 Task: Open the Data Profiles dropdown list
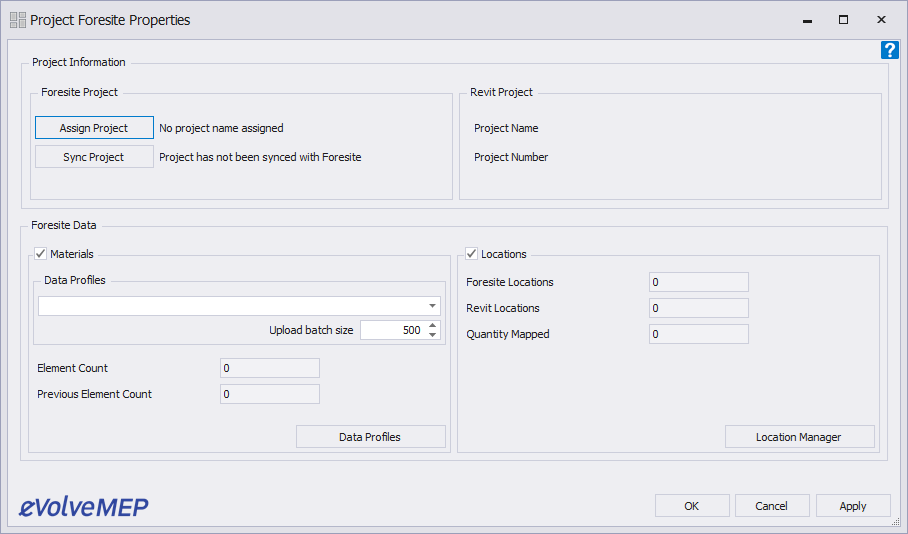tap(432, 306)
